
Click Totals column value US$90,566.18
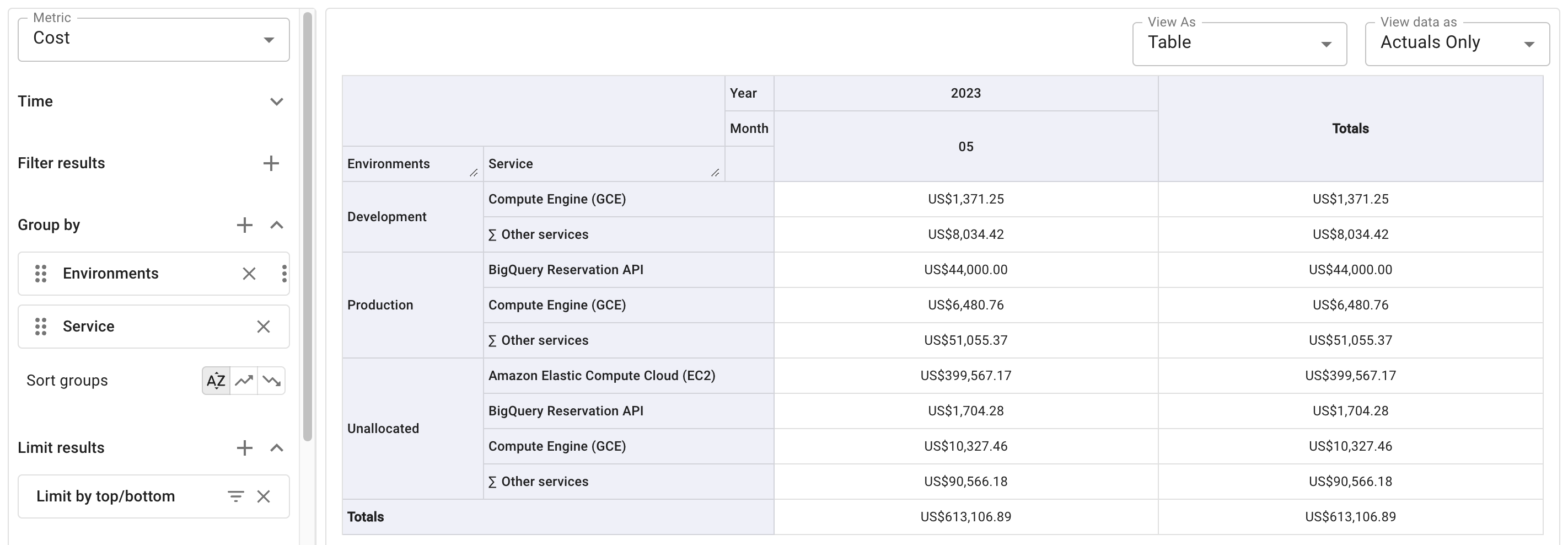(1350, 482)
